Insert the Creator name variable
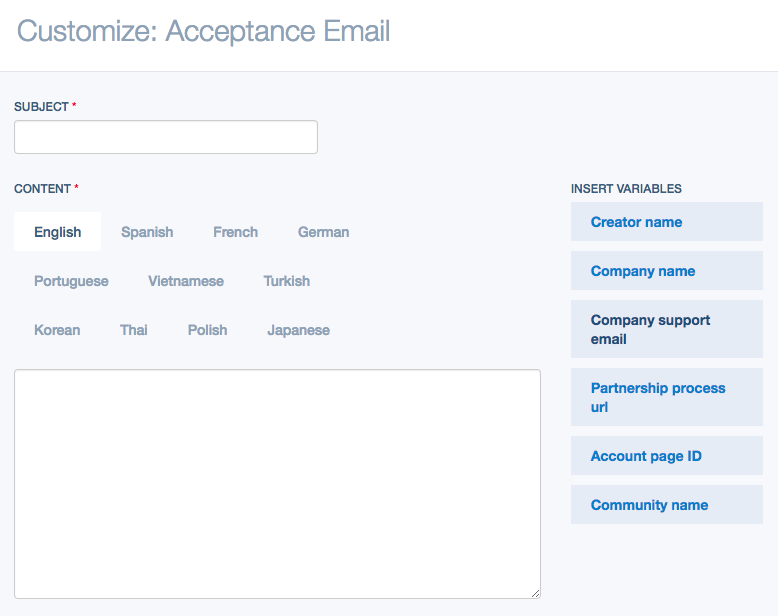This screenshot has width=778, height=616. (x=667, y=222)
